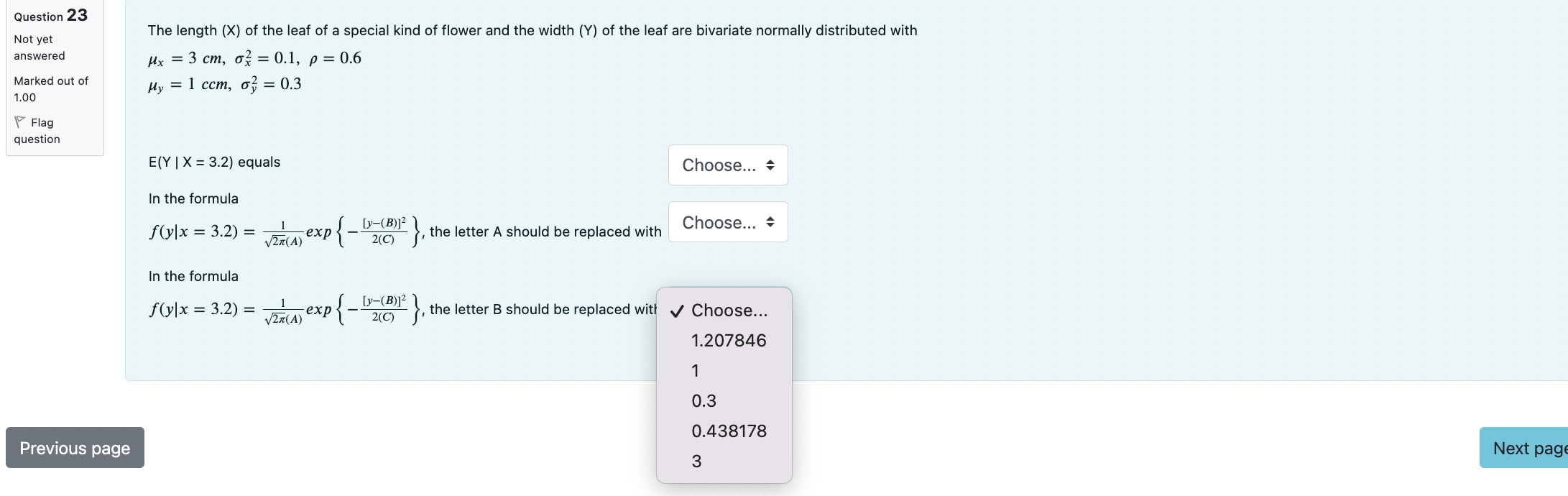The image size is (1568, 496).
Task: Click the Choose... entry in the open list
Action: (x=728, y=311)
